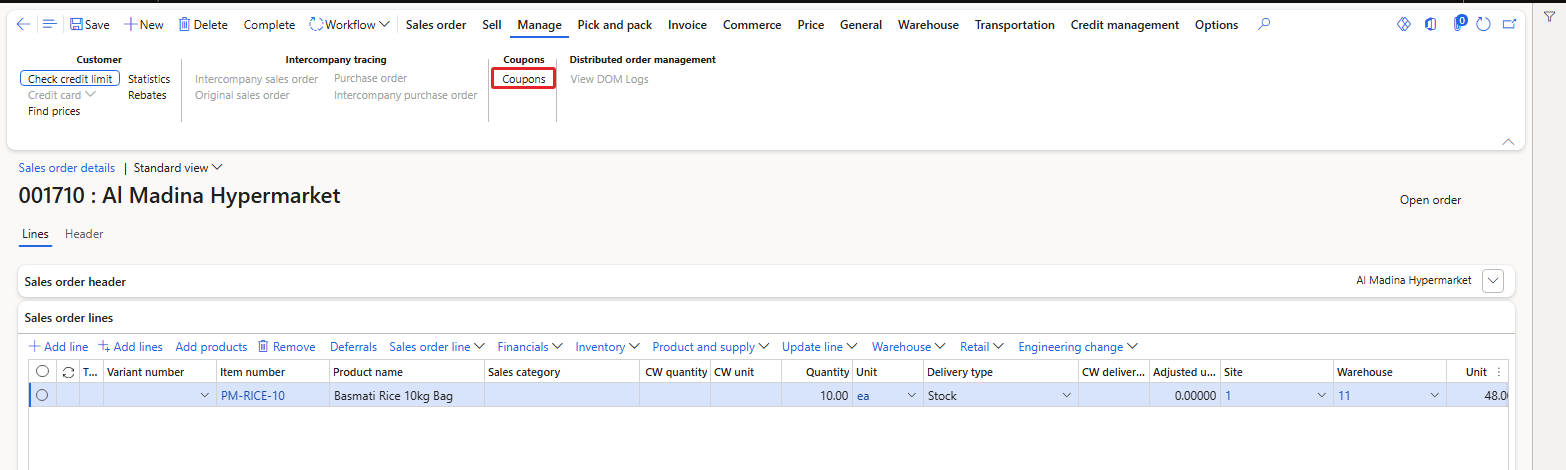Open Rebates
The image size is (1566, 470).
pyautogui.click(x=147, y=95)
